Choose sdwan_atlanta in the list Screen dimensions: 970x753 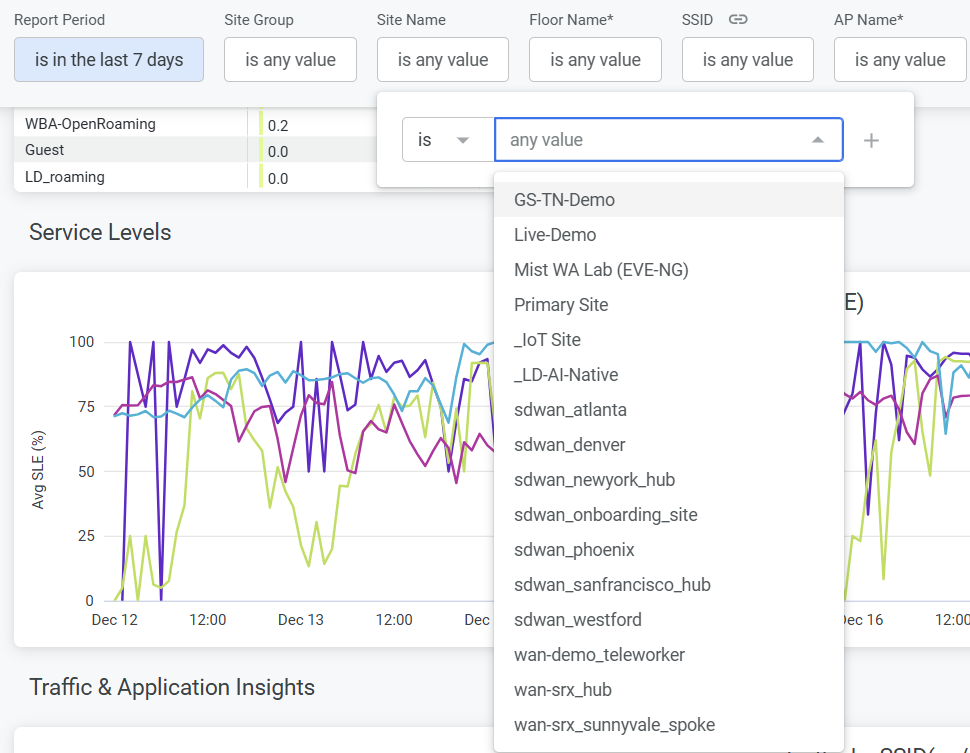tap(570, 410)
